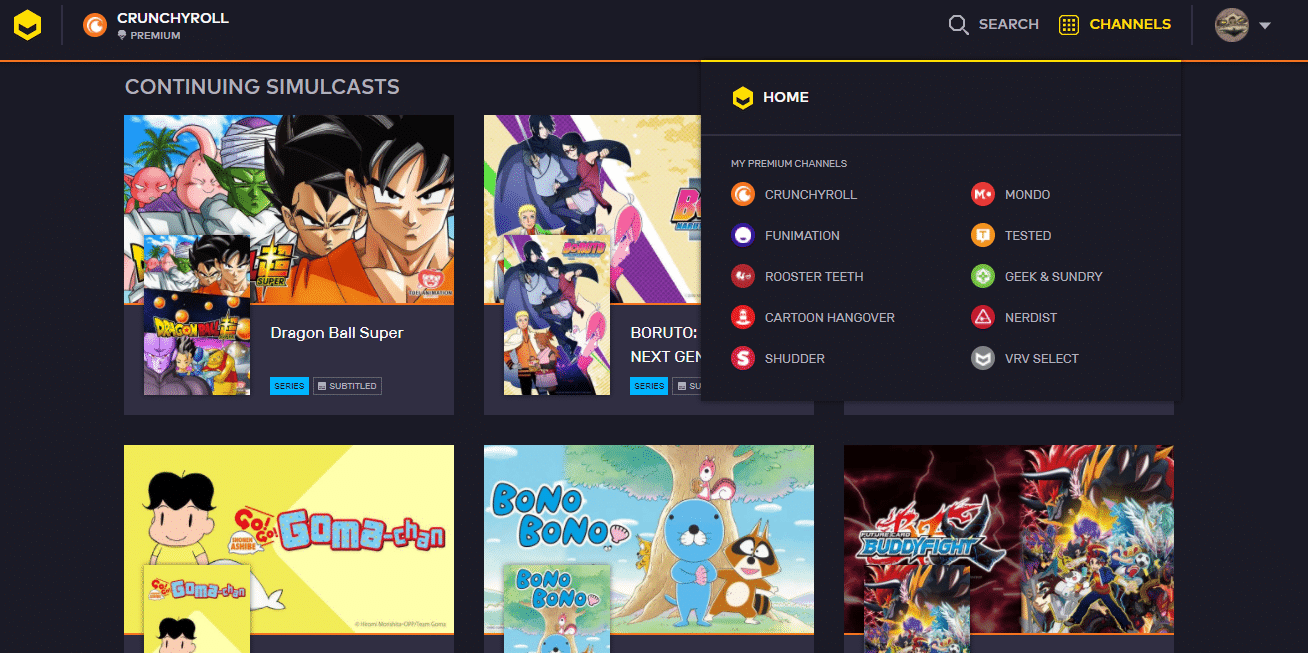Open the Dragon Ball Super title link
Viewport: 1308px width, 653px height.
(337, 333)
